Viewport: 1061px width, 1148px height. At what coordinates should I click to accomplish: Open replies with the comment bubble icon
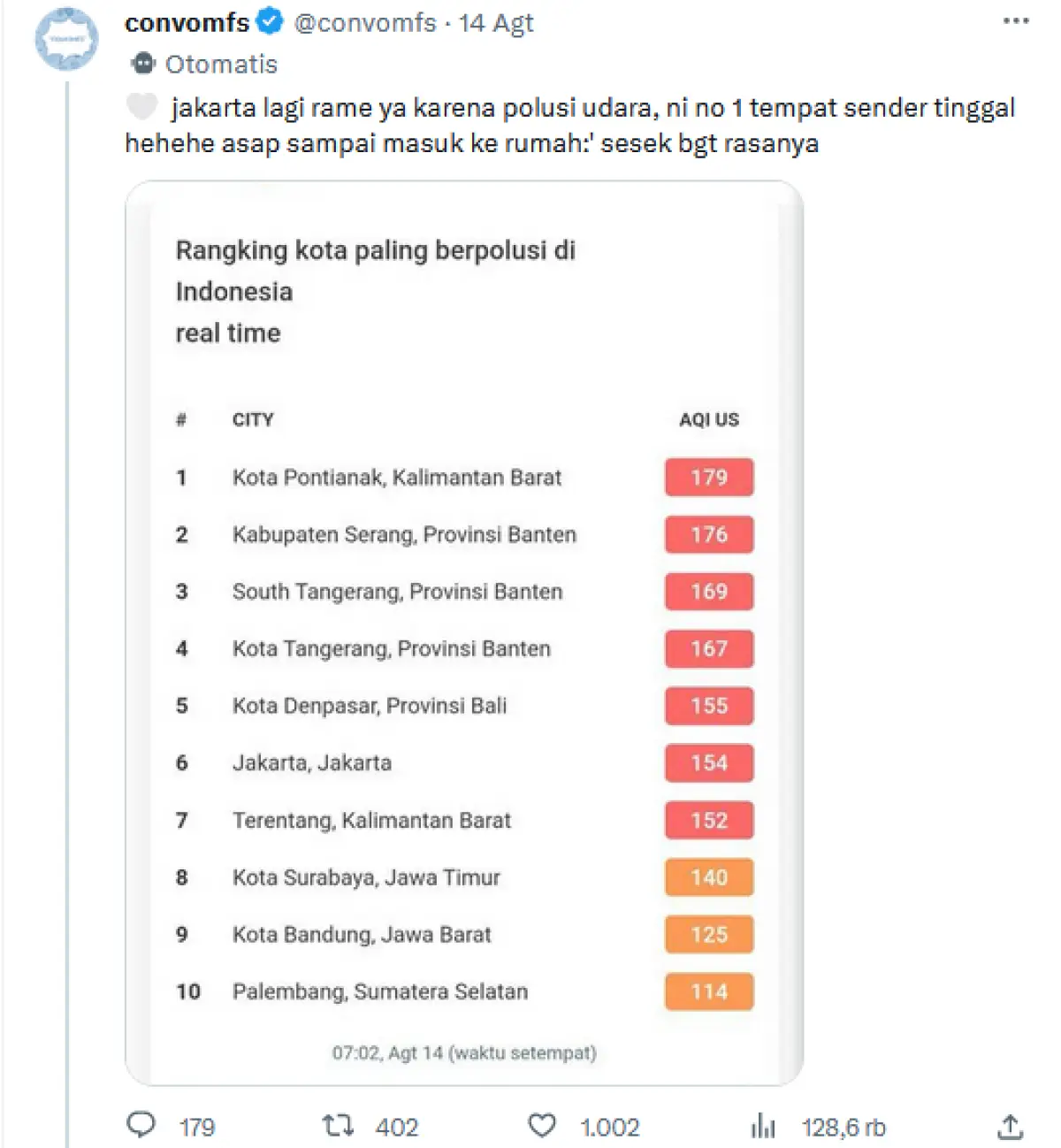(x=143, y=1126)
